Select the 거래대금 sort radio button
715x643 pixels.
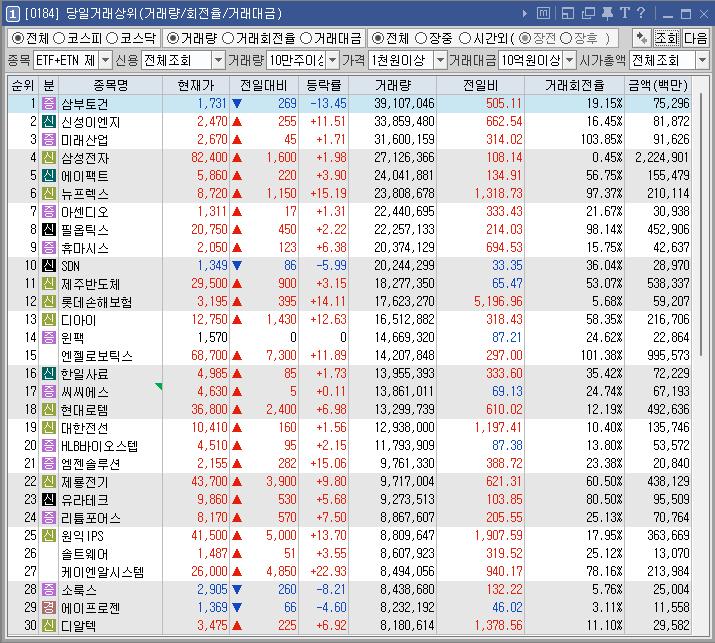point(306,38)
